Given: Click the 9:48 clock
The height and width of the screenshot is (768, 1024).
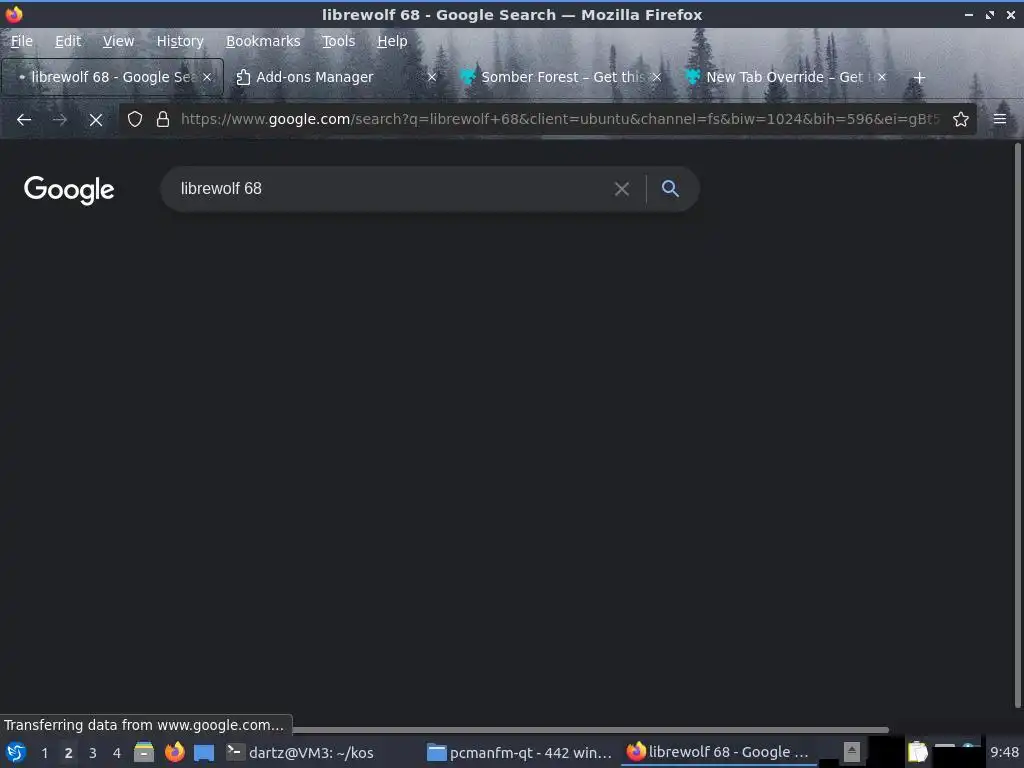Looking at the screenshot, I should pos(1004,753).
